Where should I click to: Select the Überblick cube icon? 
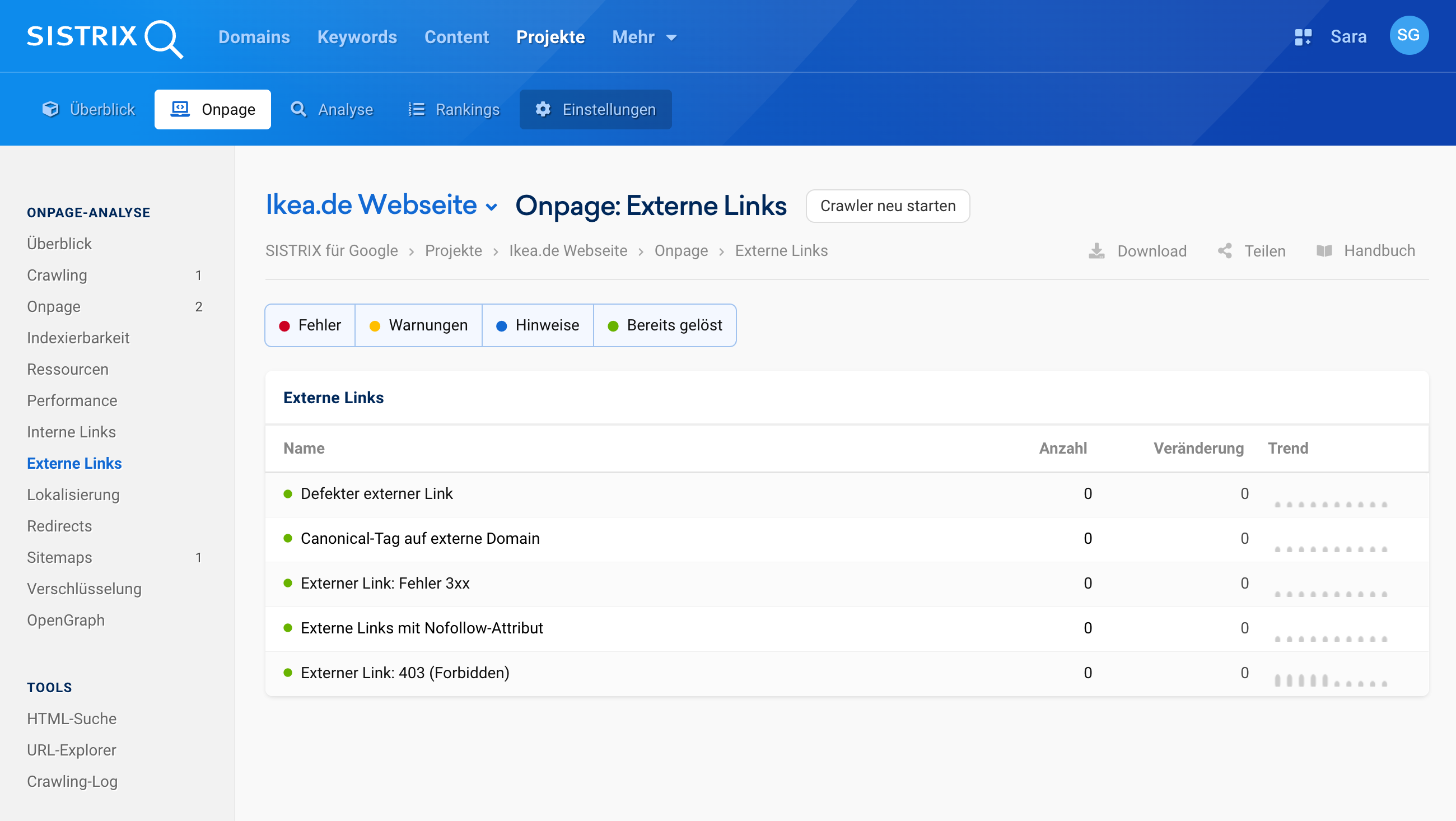50,109
